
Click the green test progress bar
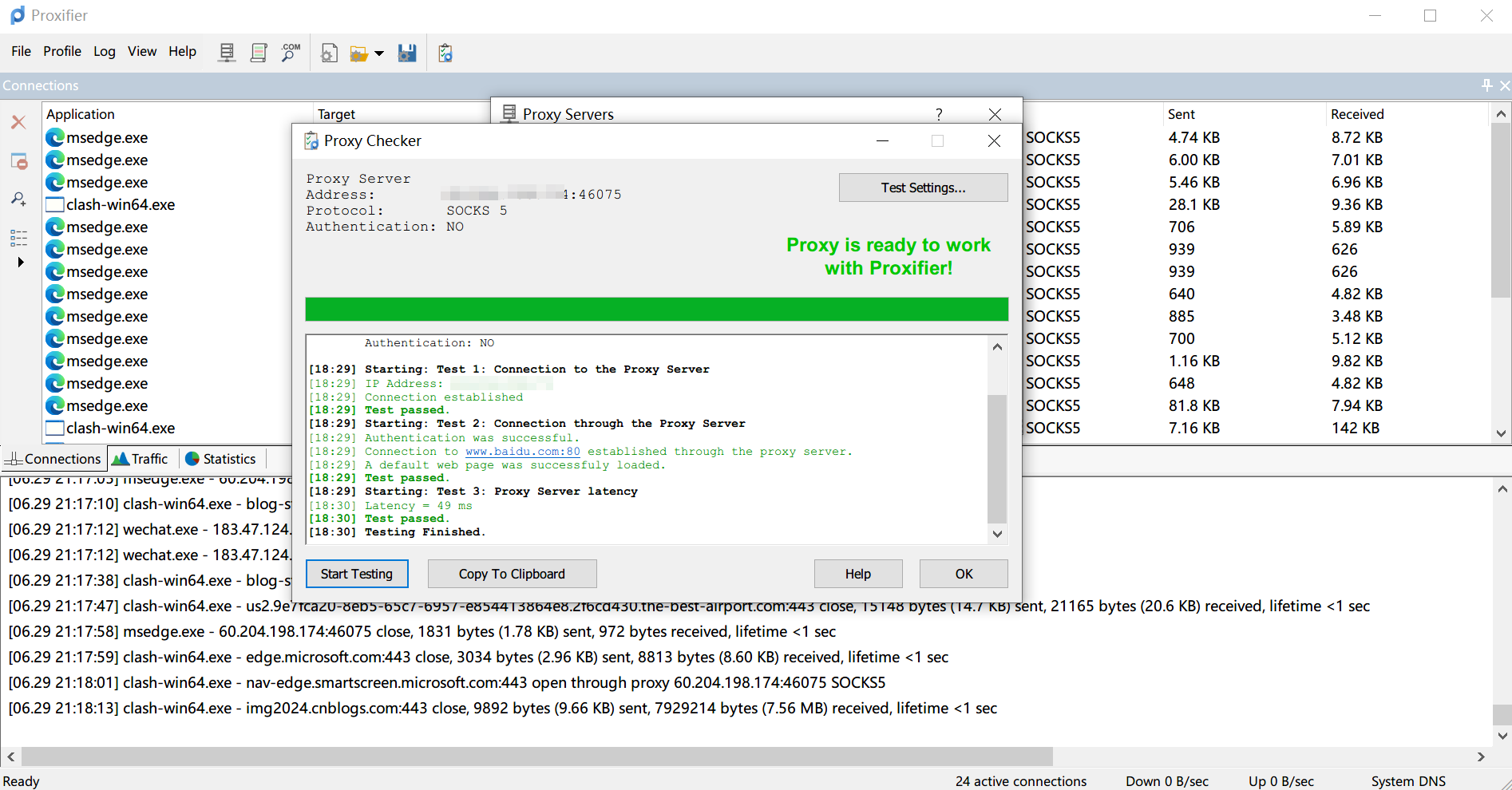tap(656, 309)
